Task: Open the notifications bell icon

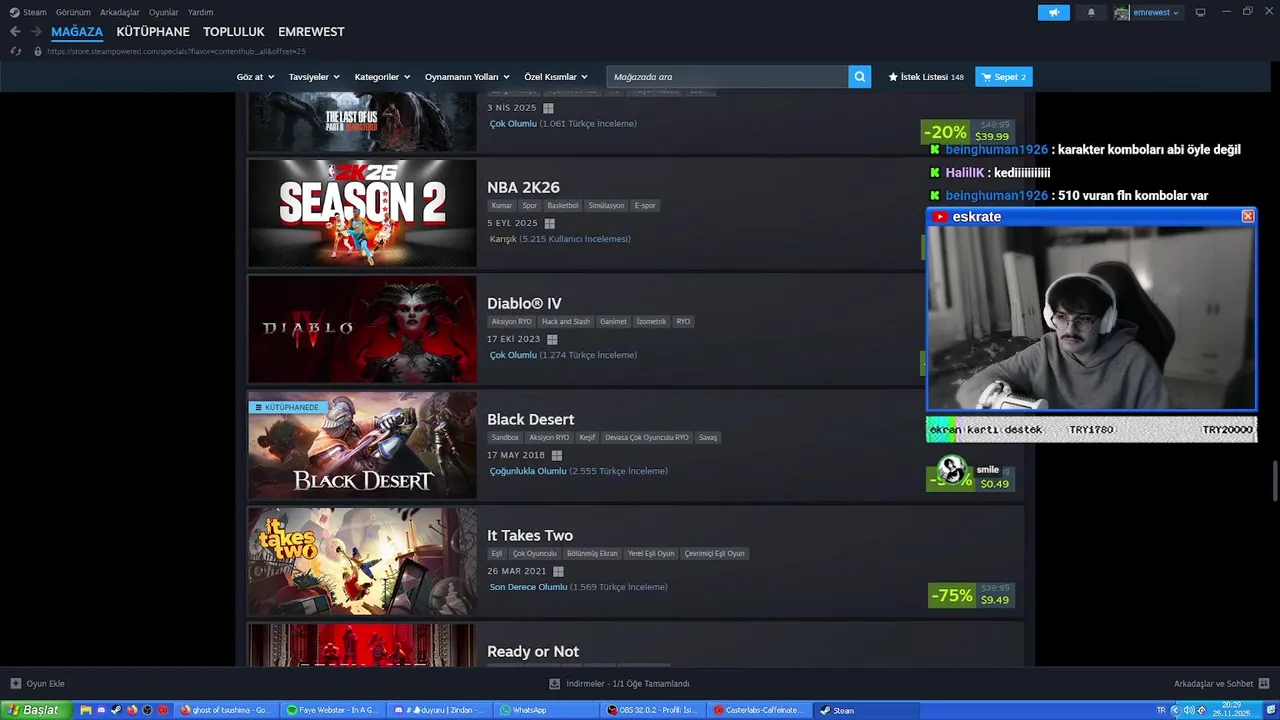Action: (1091, 13)
